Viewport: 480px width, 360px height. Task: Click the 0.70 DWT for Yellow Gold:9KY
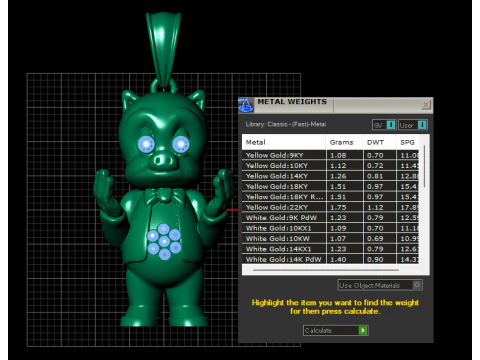(380, 155)
